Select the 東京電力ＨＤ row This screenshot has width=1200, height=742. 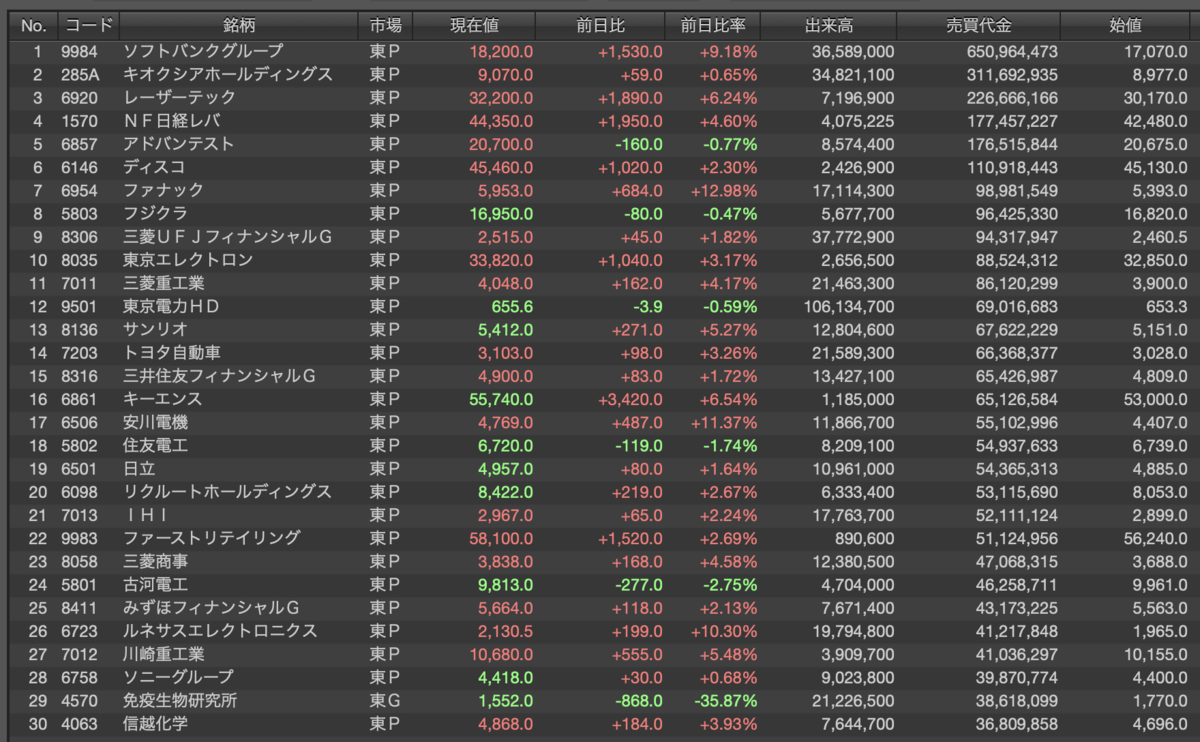coord(600,306)
